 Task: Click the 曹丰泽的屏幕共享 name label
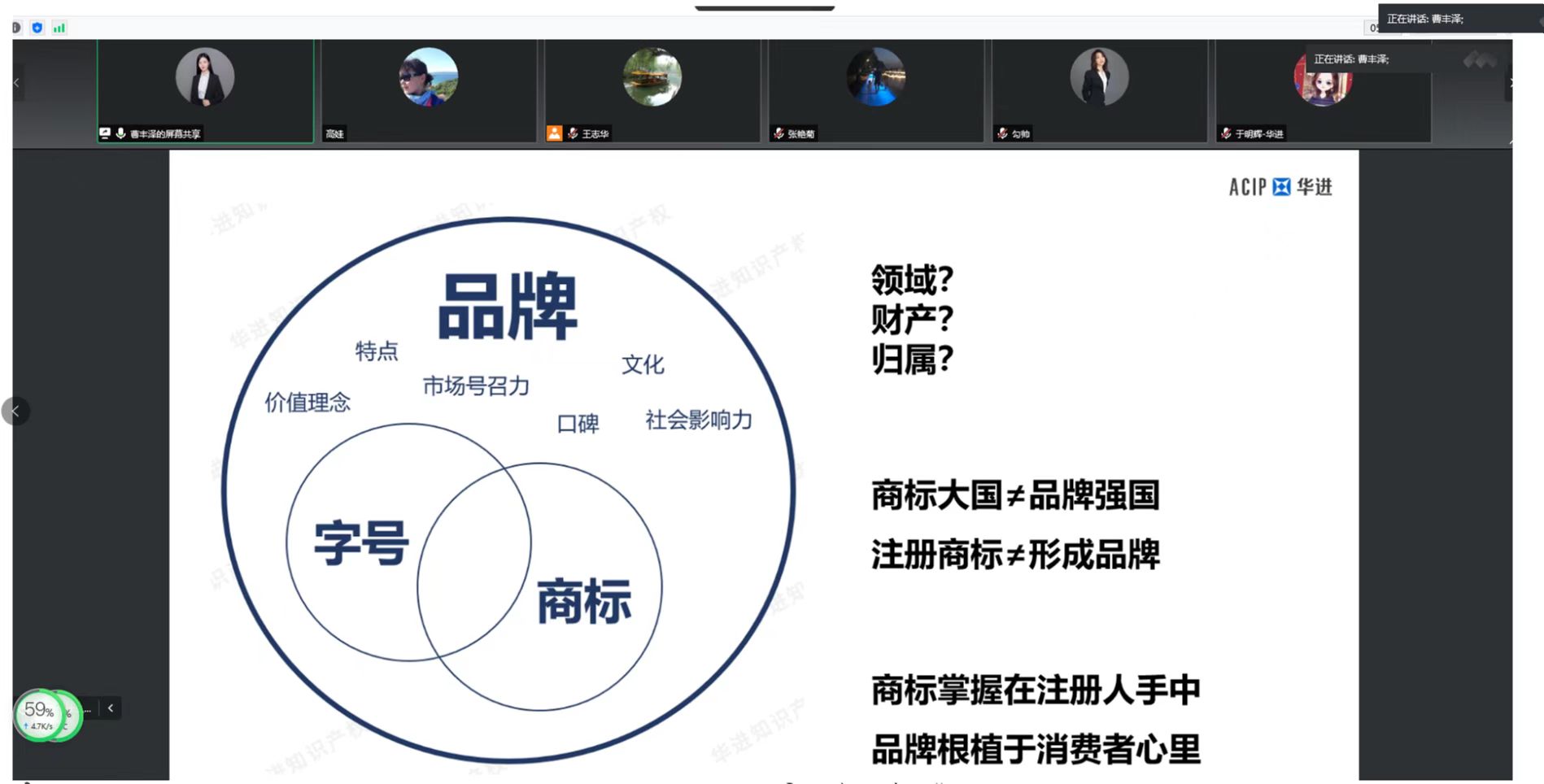(x=165, y=133)
